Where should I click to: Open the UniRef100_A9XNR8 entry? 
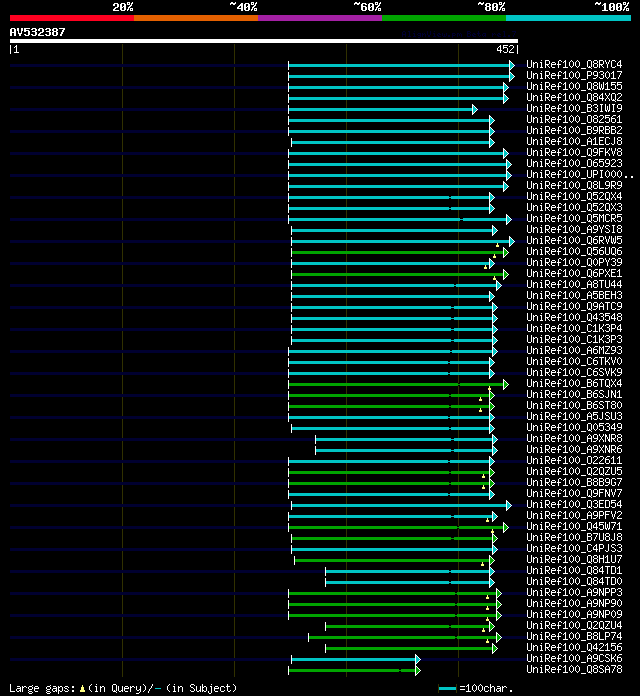point(574,439)
